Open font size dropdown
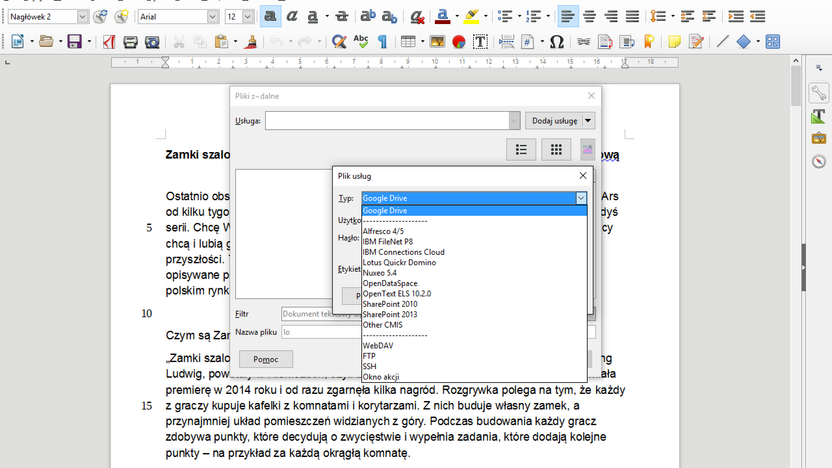The width and height of the screenshot is (832, 468). (248, 17)
